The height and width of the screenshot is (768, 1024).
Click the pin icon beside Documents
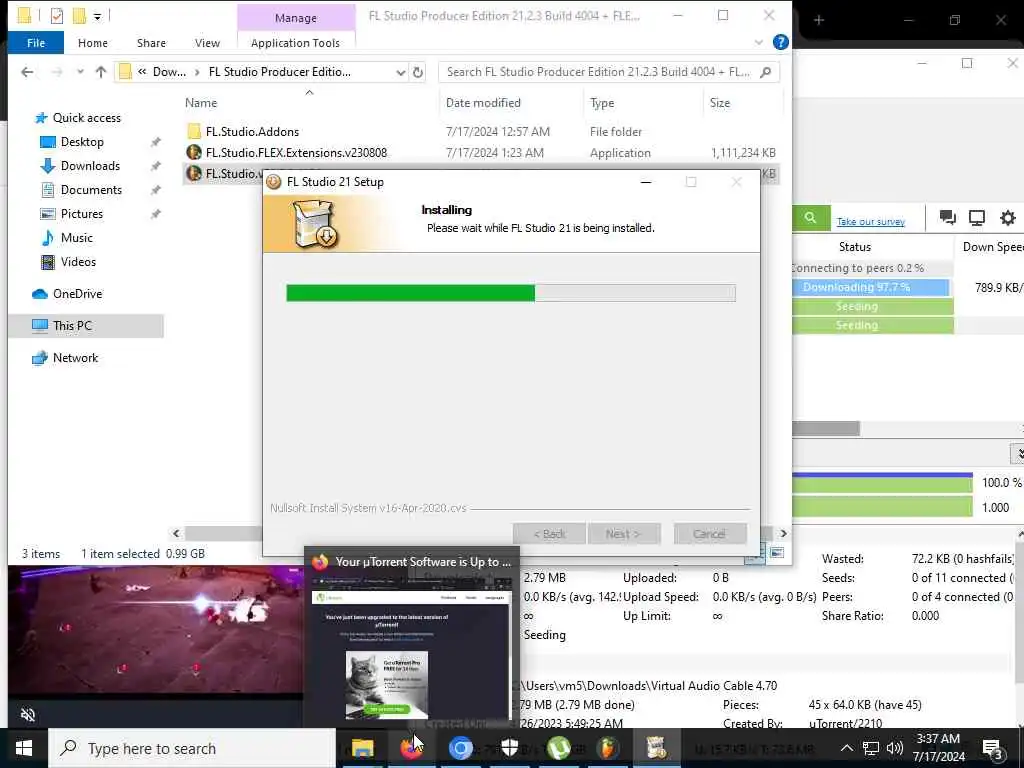point(155,190)
